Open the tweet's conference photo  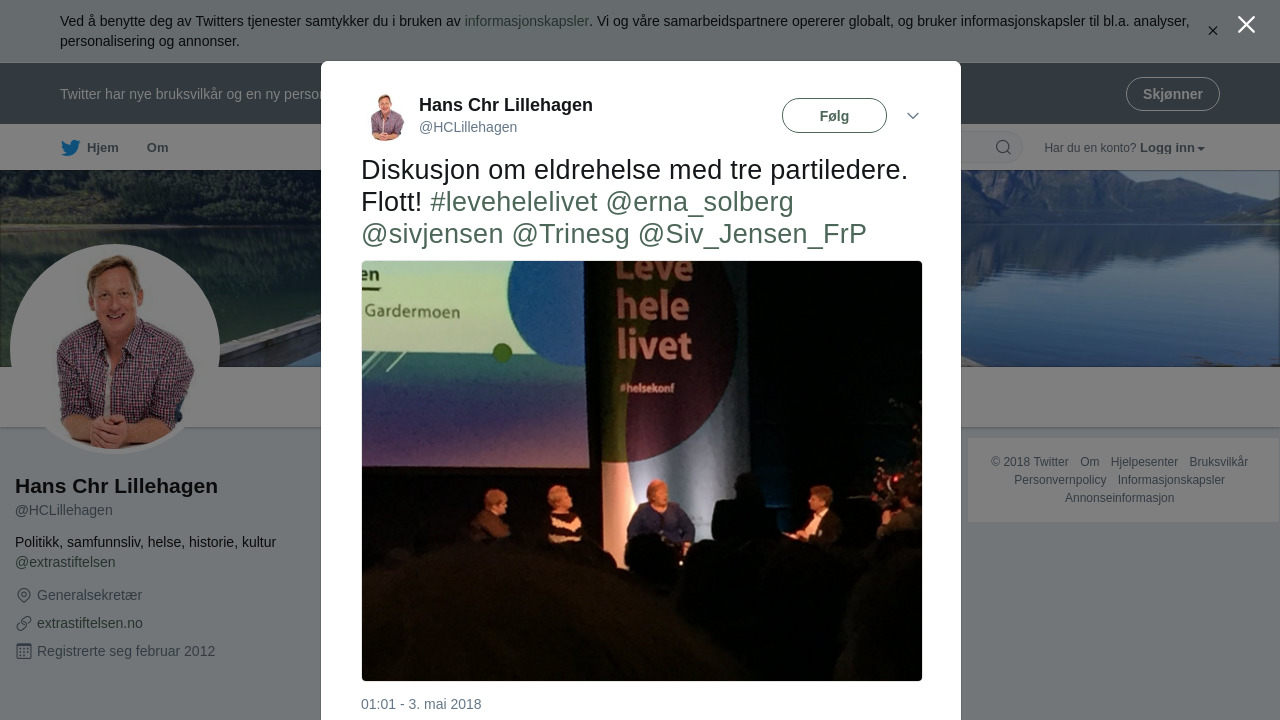click(x=642, y=471)
